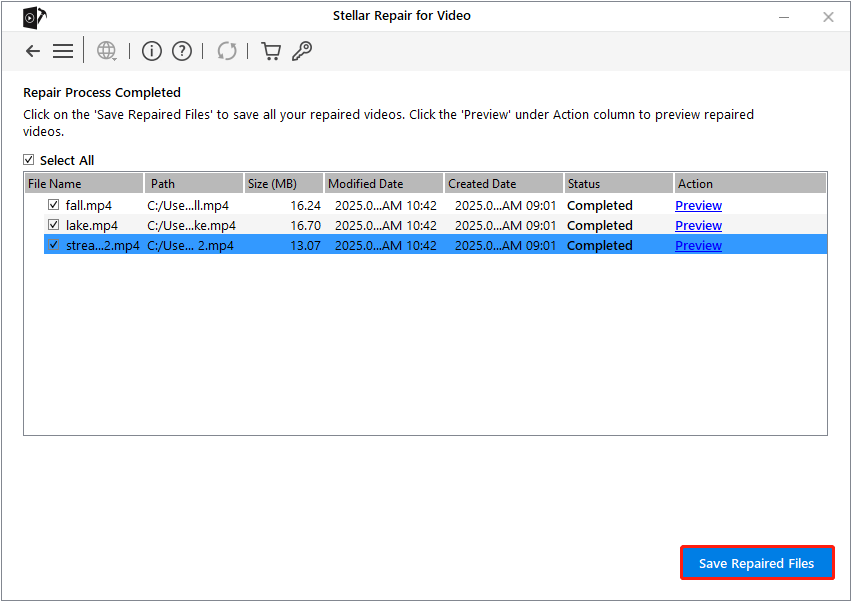Viewport: 853px width, 604px height.
Task: Select the strea...2.mp4 file name
Action: (103, 245)
